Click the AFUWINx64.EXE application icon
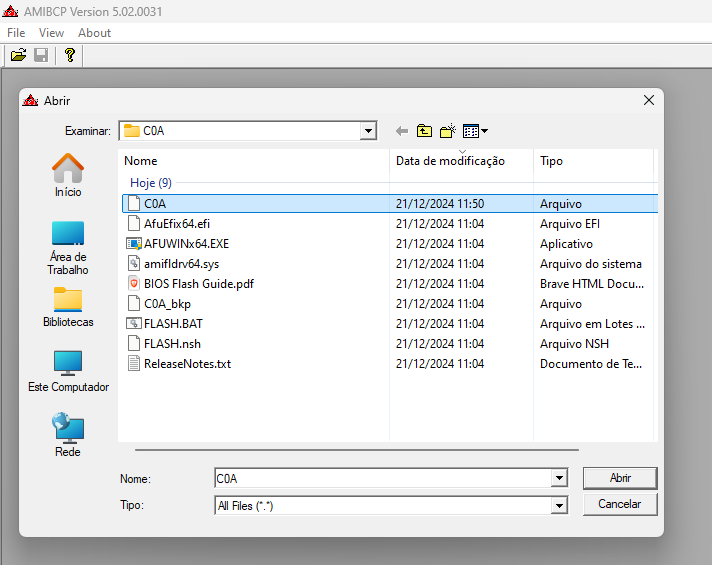The width and height of the screenshot is (712, 565). 134,243
